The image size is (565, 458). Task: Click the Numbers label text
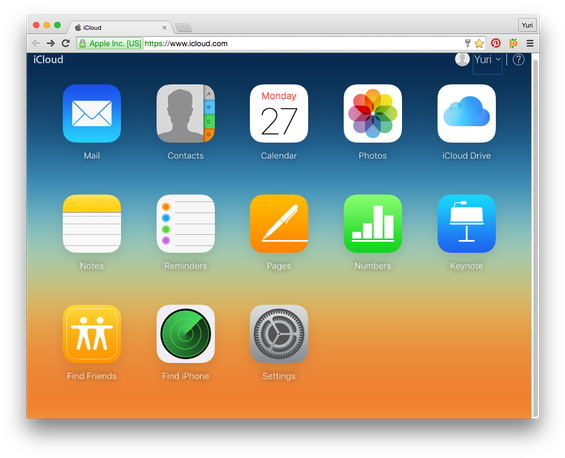pos(373,266)
